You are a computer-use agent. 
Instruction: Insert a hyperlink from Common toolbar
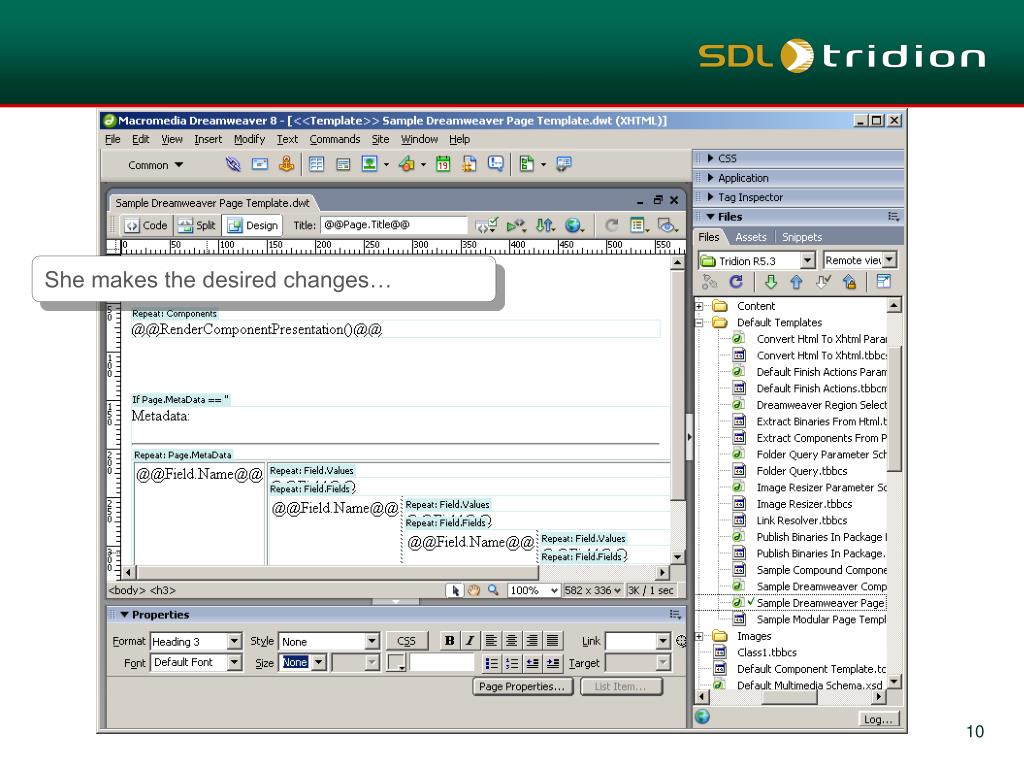pyautogui.click(x=232, y=165)
